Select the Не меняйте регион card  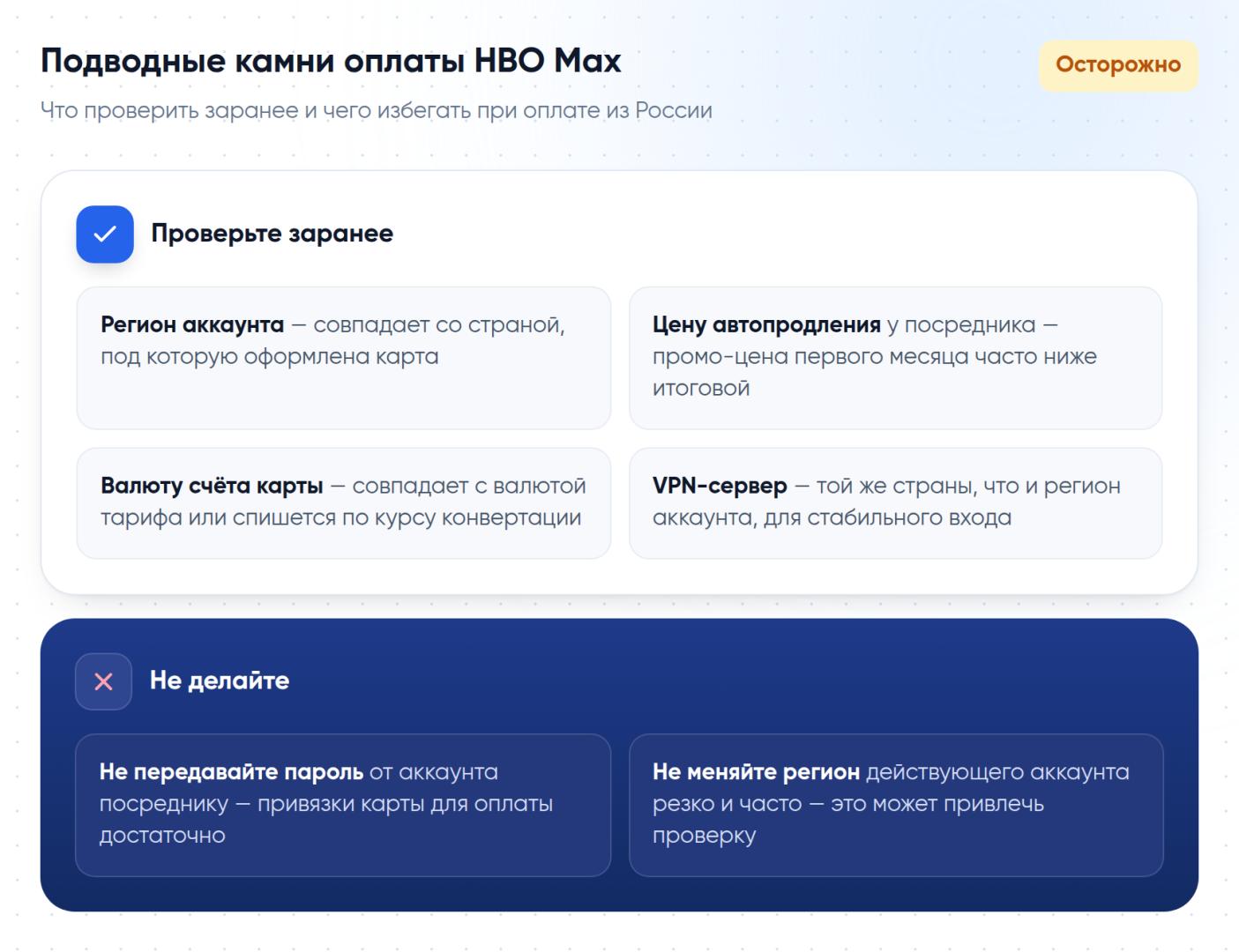click(x=896, y=805)
